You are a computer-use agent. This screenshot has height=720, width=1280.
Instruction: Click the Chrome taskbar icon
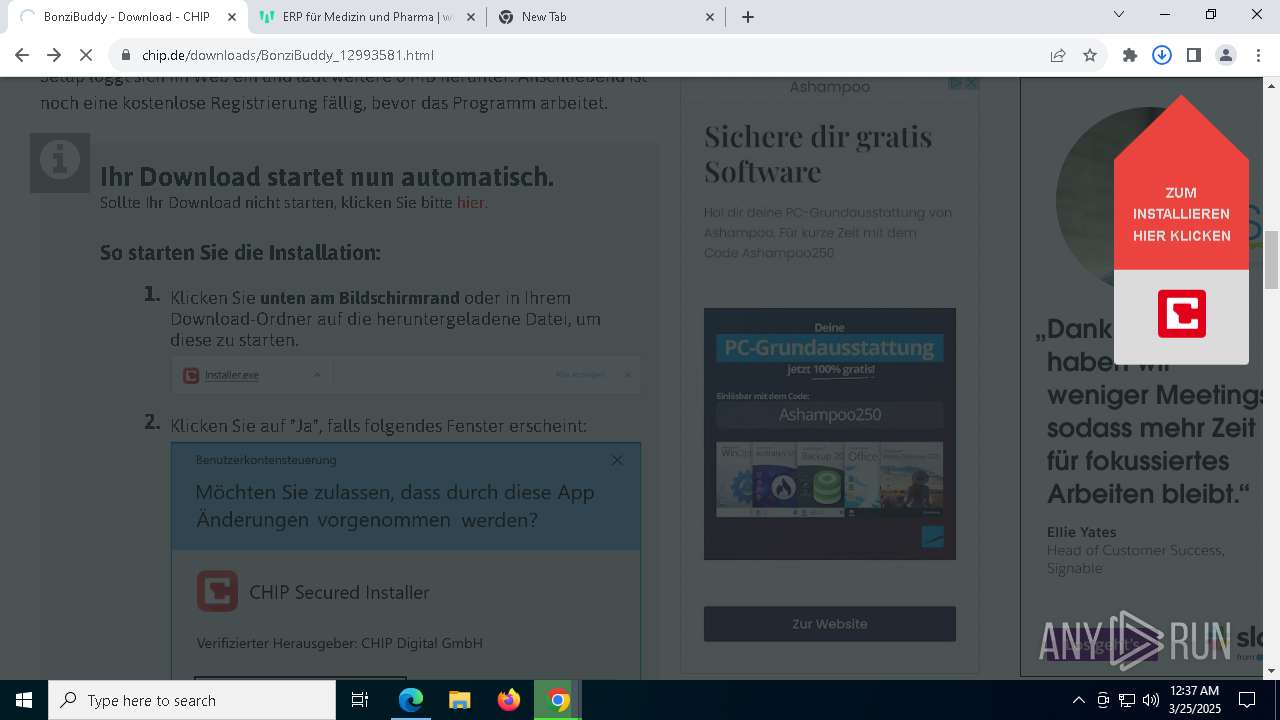pyautogui.click(x=558, y=700)
